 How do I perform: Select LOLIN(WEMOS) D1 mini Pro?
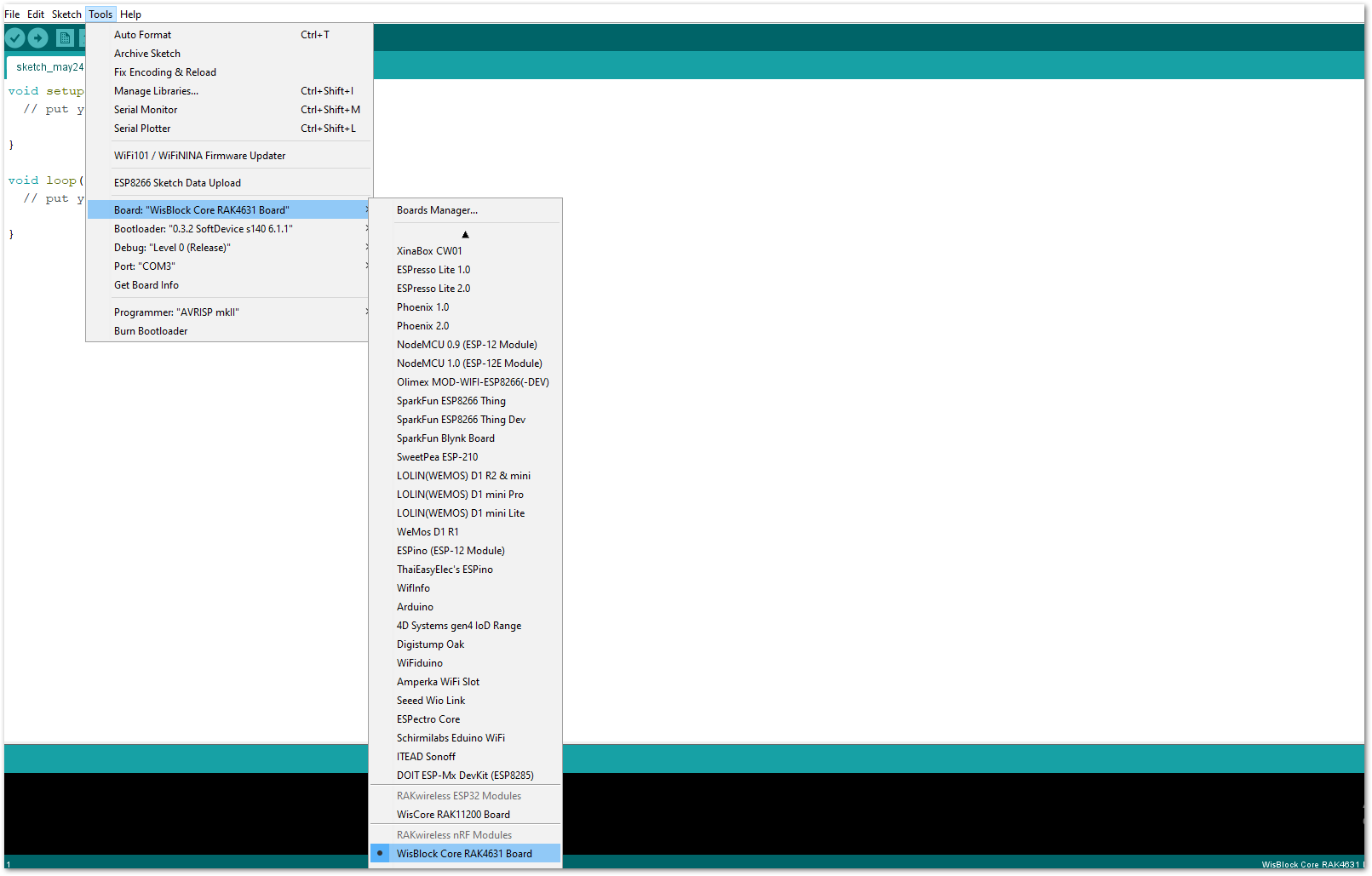[x=465, y=495]
